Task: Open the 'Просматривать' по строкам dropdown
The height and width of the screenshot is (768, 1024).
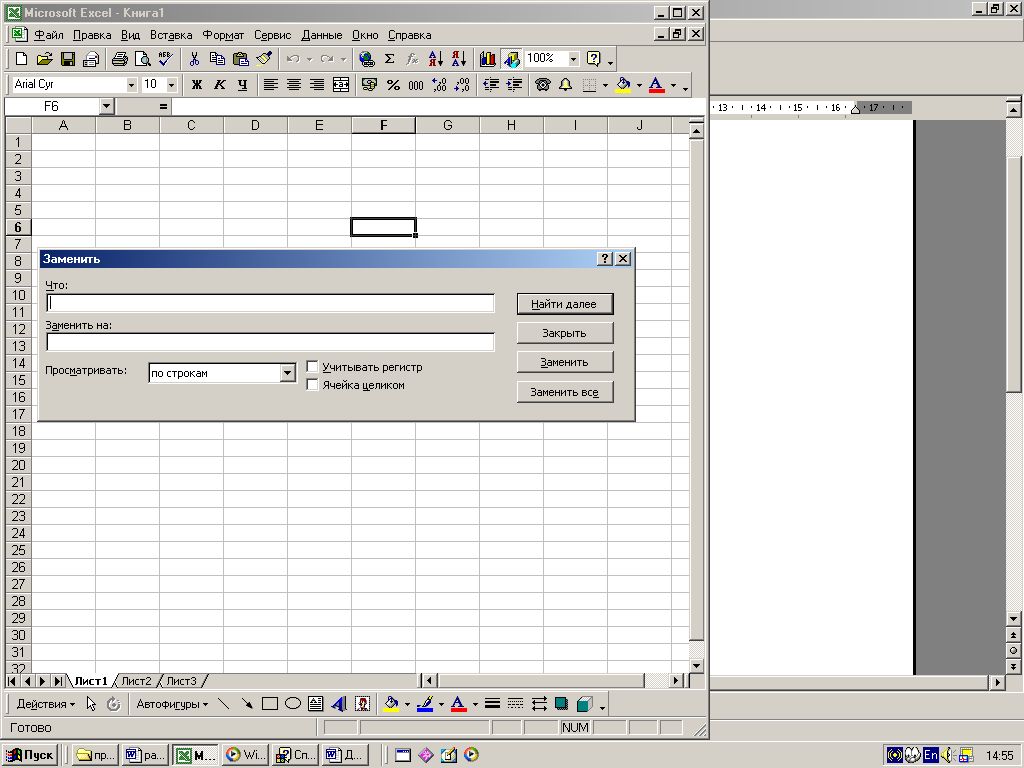Action: 287,373
